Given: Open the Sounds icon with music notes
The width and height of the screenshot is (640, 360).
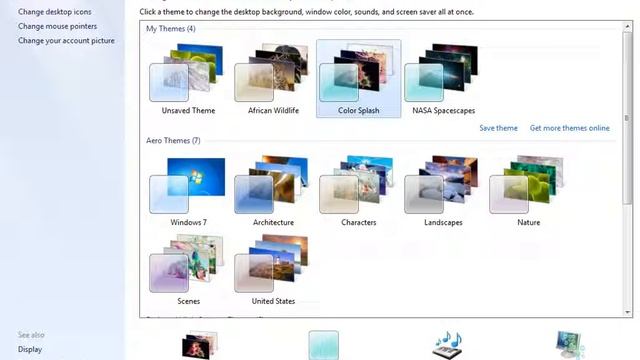Looking at the screenshot, I should 448,345.
